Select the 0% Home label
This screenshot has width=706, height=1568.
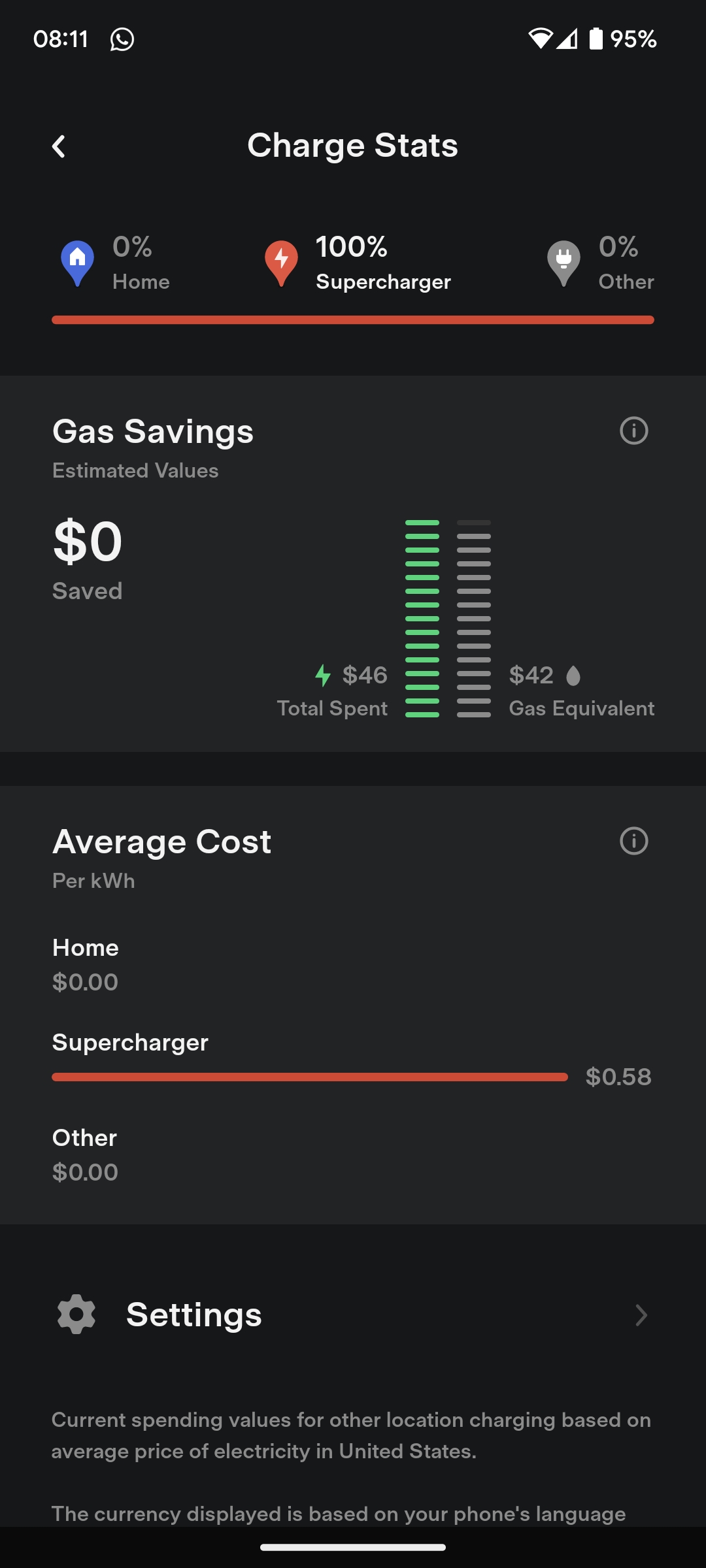point(141,263)
